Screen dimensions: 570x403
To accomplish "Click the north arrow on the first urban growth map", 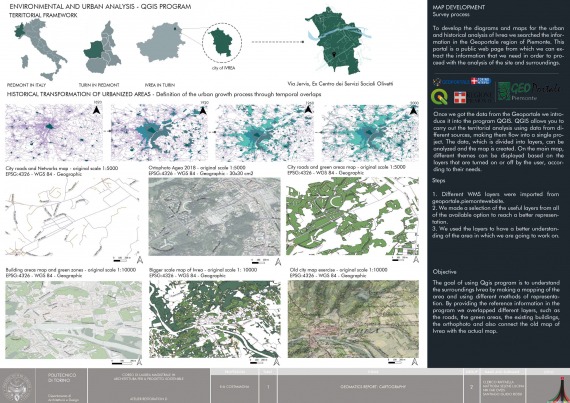I will pos(96,110).
